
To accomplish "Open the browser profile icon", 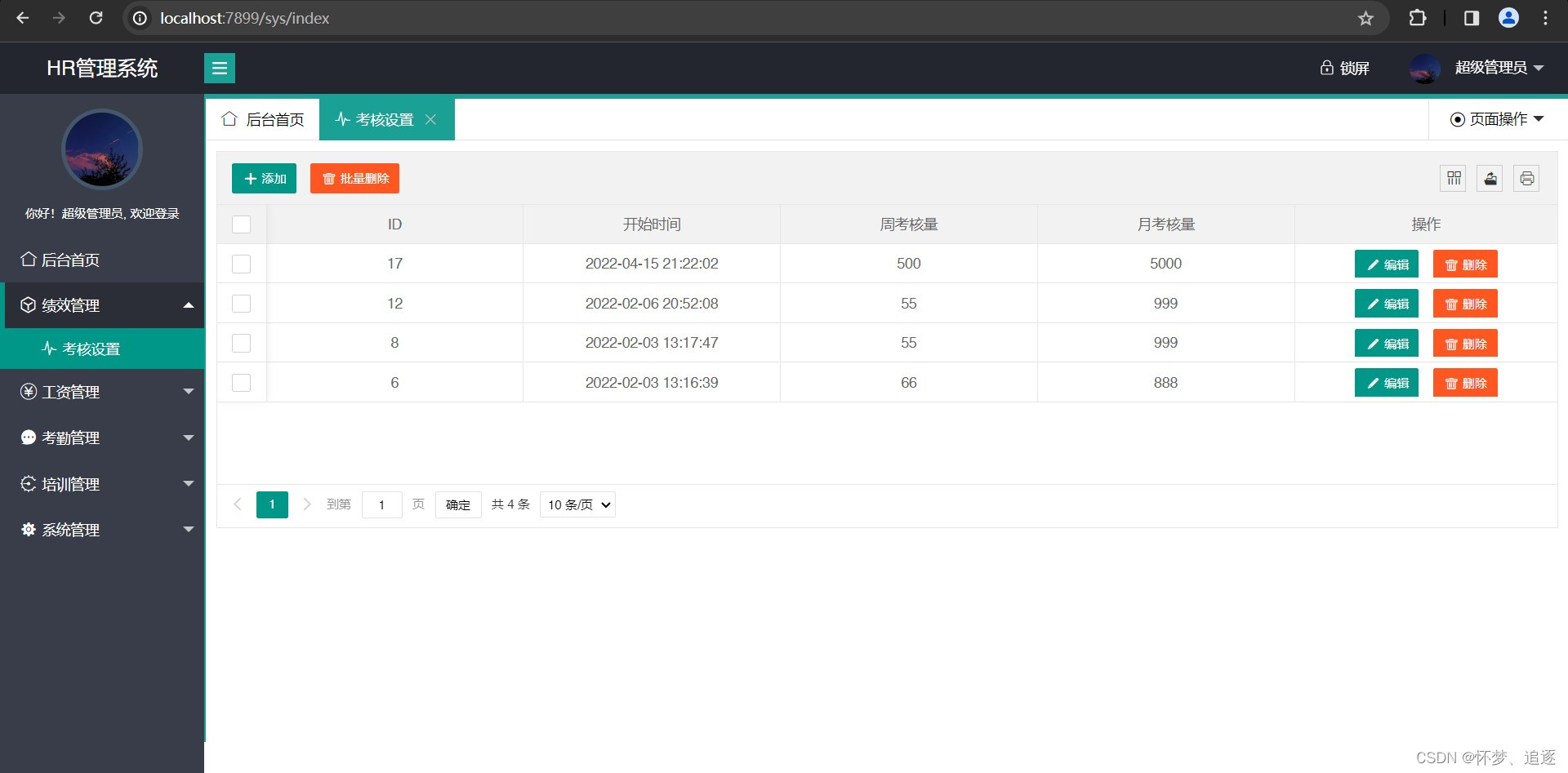I will pos(1508,18).
